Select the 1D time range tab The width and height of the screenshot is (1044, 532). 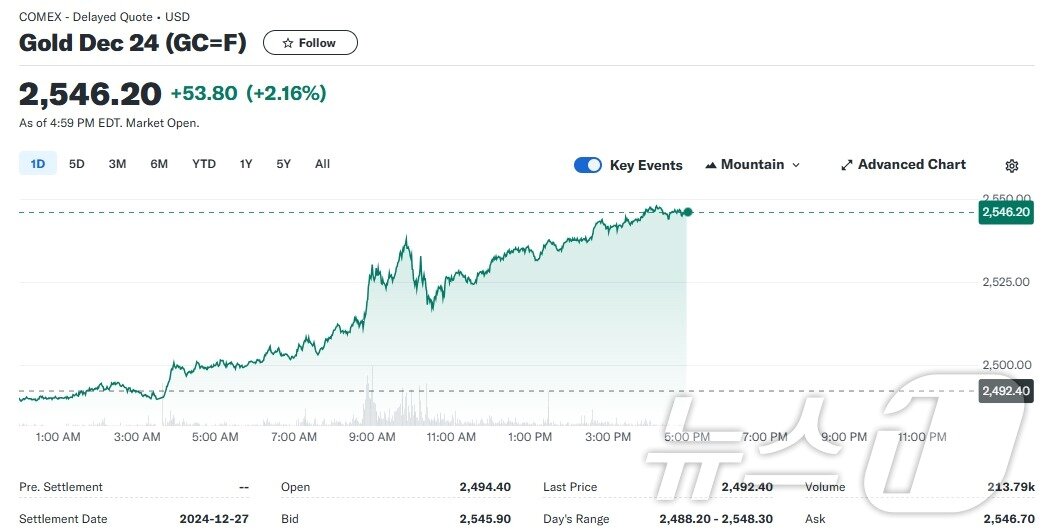pyautogui.click(x=38, y=164)
